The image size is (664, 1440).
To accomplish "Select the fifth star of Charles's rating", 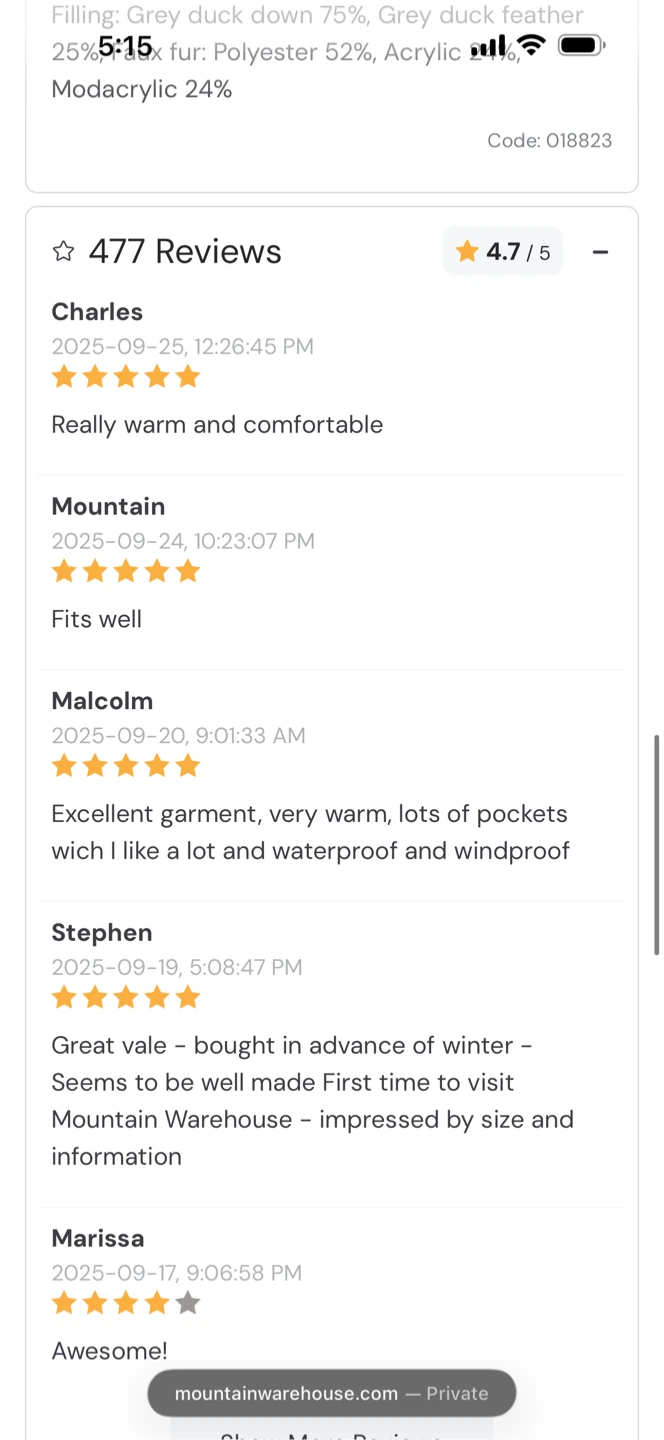I will pos(188,377).
